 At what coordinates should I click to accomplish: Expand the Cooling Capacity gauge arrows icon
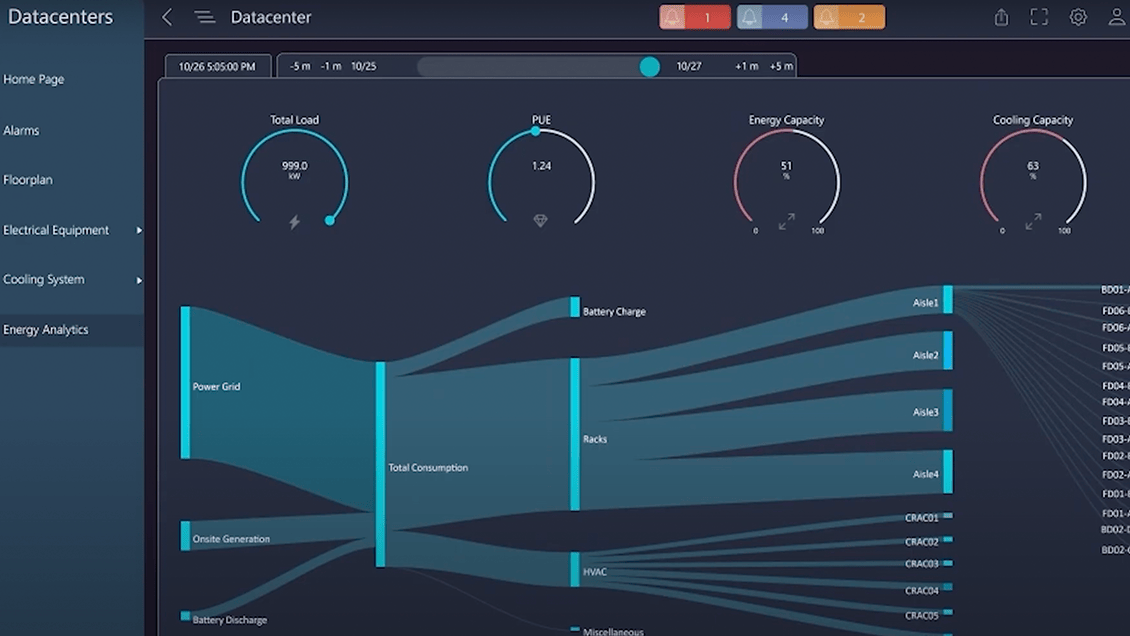(x=1033, y=222)
